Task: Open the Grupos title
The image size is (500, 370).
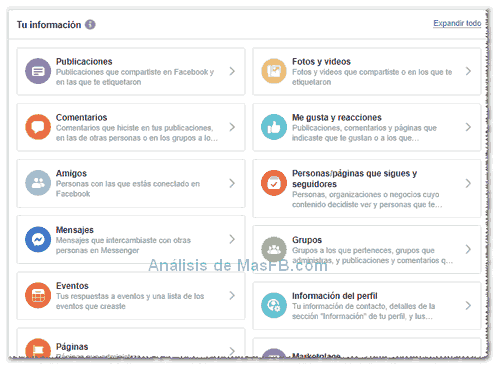Action: [307, 240]
